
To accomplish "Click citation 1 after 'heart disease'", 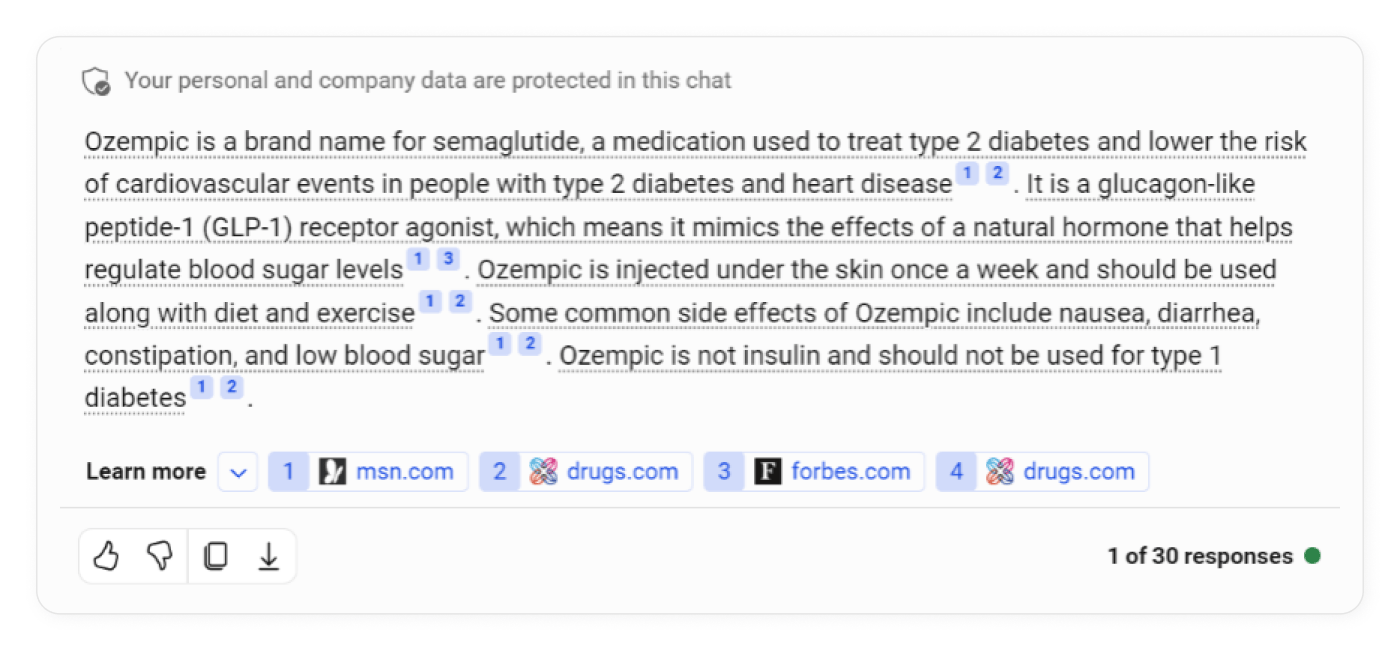I will tap(967, 174).
